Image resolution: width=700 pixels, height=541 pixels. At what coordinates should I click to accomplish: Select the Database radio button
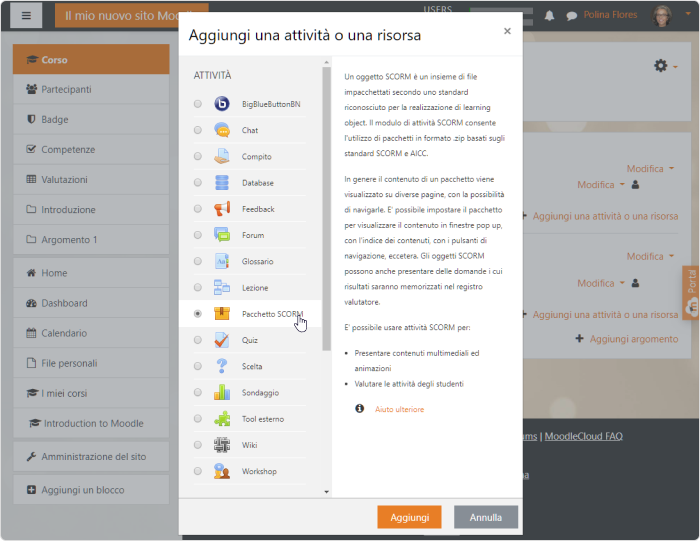pyautogui.click(x=197, y=183)
